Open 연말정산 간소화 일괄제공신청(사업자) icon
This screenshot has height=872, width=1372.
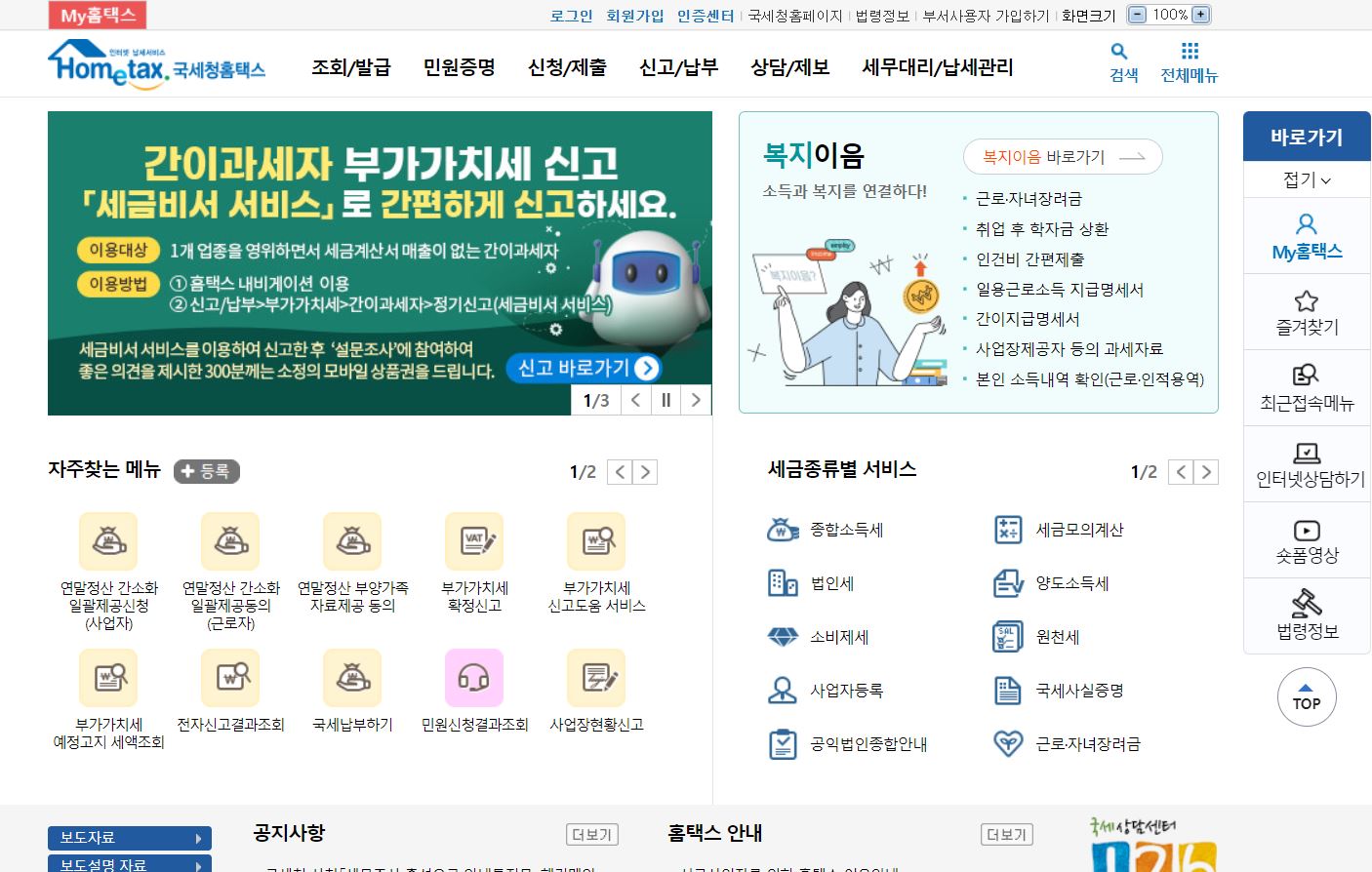pos(108,541)
